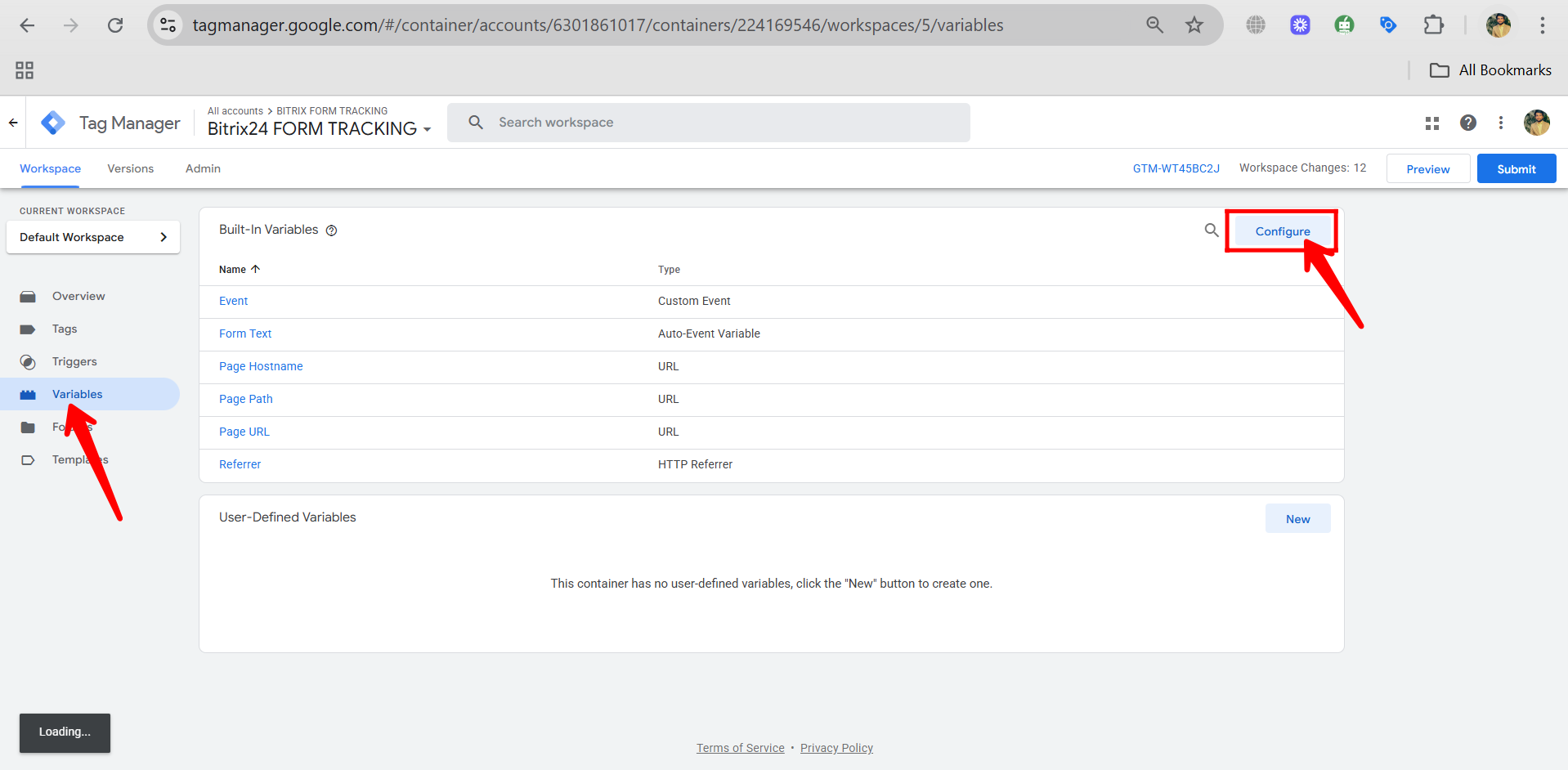This screenshot has height=770, width=1568.
Task: Click the Auto-Event Variable type cell
Action: click(x=709, y=334)
